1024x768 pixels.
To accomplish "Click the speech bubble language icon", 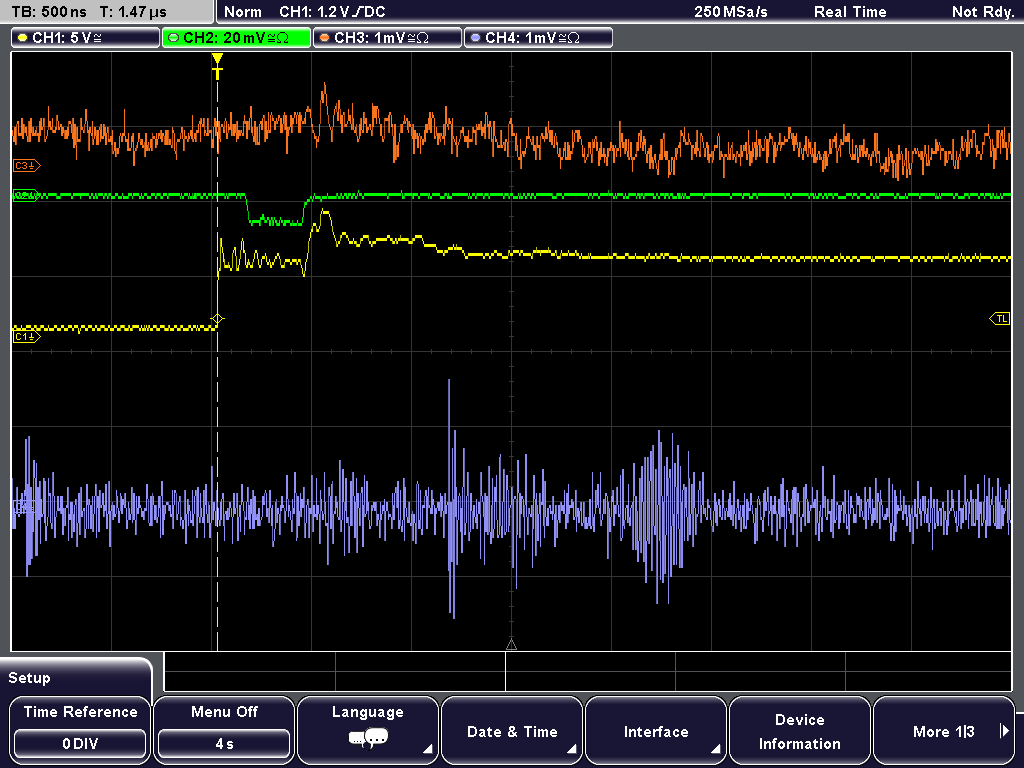I will coord(368,739).
